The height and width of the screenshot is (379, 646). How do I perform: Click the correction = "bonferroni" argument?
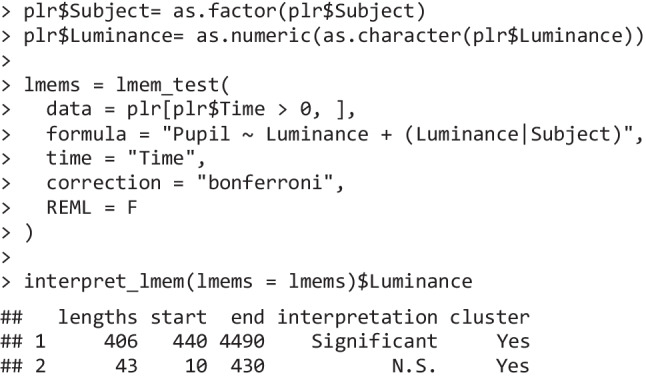[195, 183]
